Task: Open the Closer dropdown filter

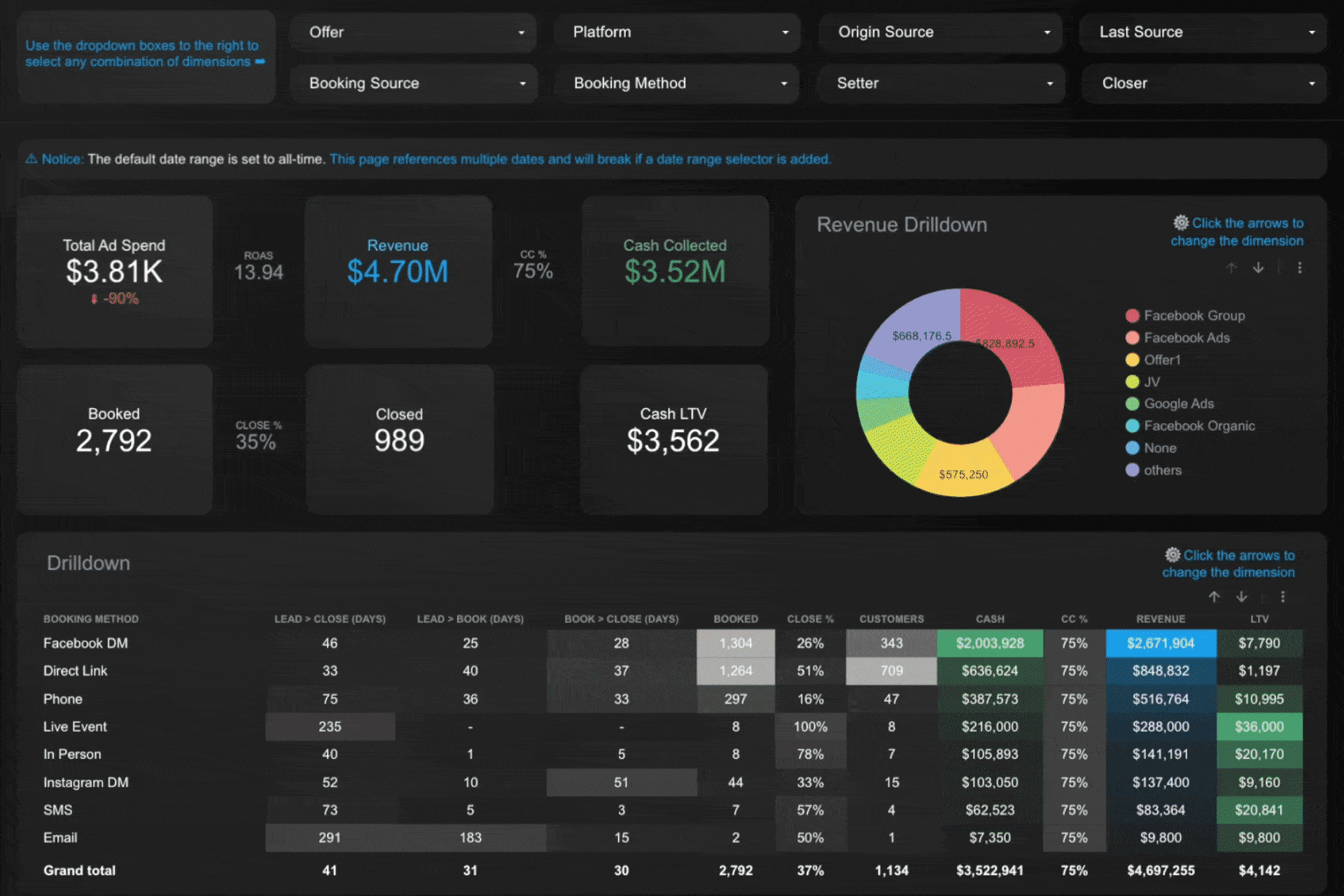Action: tap(1203, 83)
